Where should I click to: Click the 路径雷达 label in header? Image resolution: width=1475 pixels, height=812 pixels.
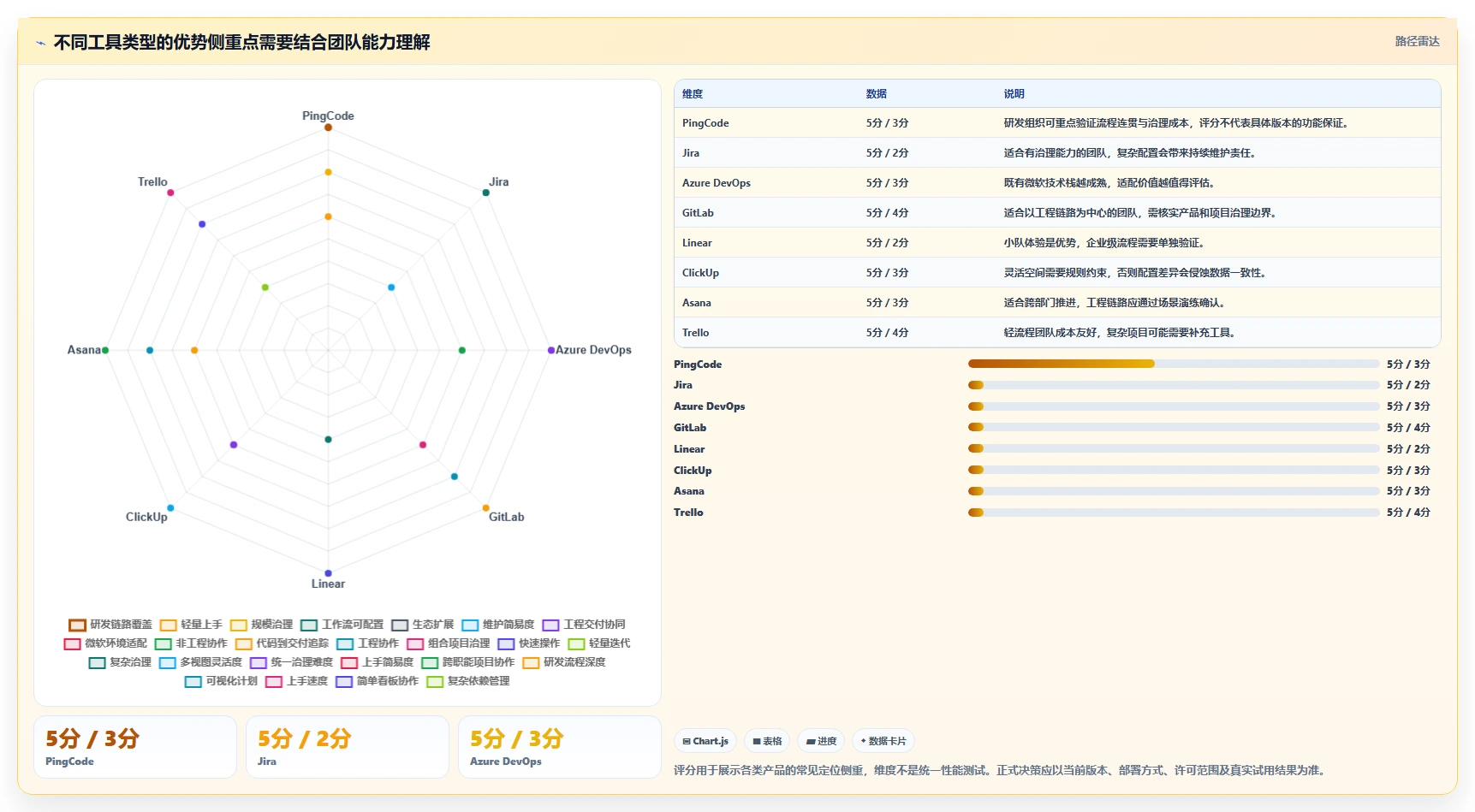pyautogui.click(x=1417, y=41)
